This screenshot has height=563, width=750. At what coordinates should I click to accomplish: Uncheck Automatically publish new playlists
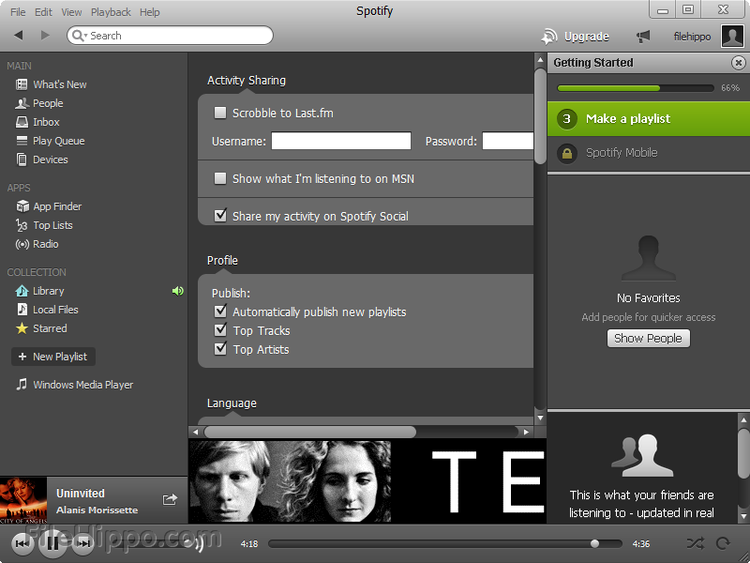click(220, 312)
